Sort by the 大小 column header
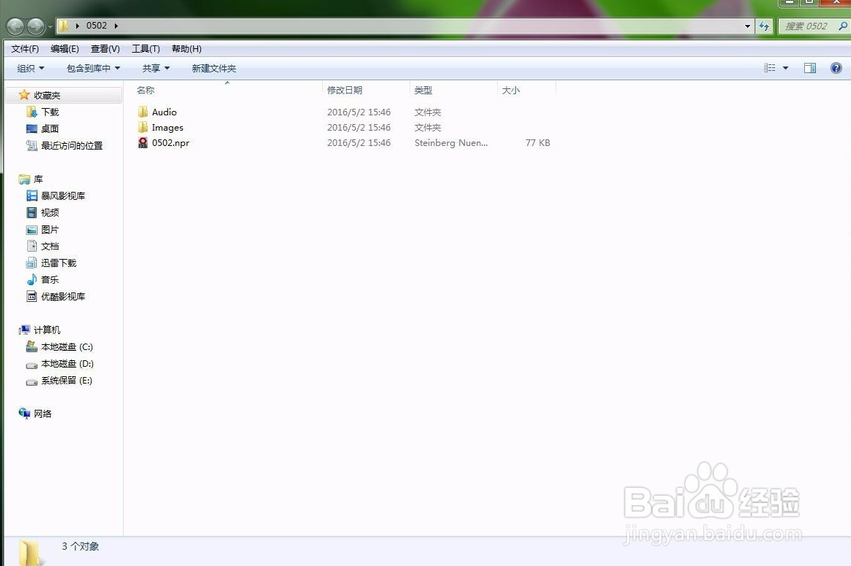The width and height of the screenshot is (851, 566). (511, 90)
